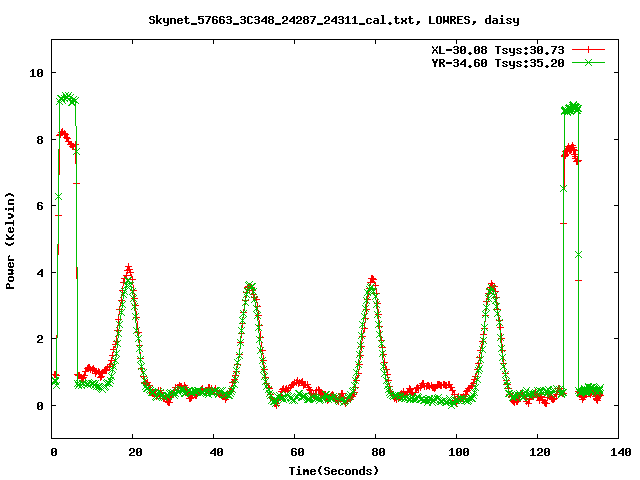Click the x-axis tick label 120
Screen dimensions: 640x480
540,452
